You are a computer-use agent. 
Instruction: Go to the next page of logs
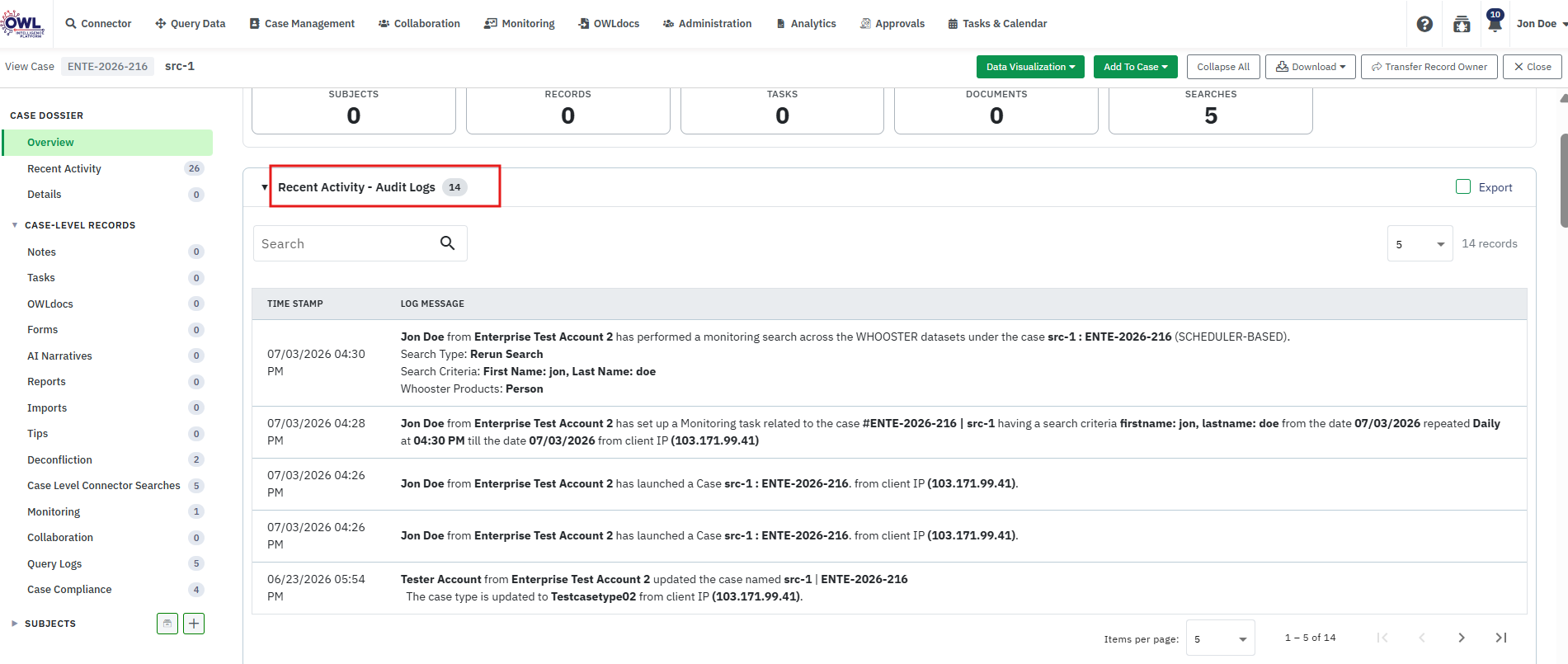[1462, 638]
